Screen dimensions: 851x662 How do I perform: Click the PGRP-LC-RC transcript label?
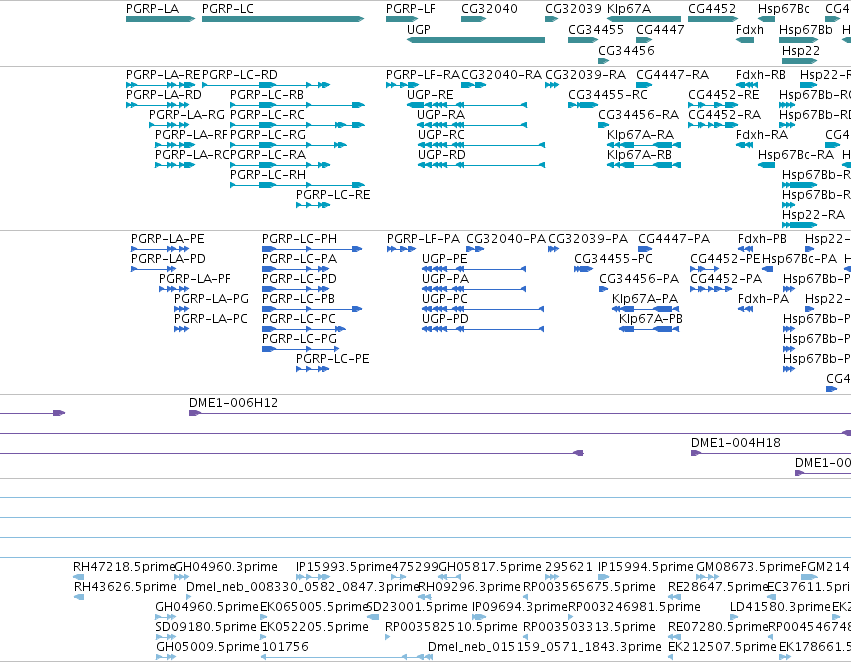pos(267,115)
